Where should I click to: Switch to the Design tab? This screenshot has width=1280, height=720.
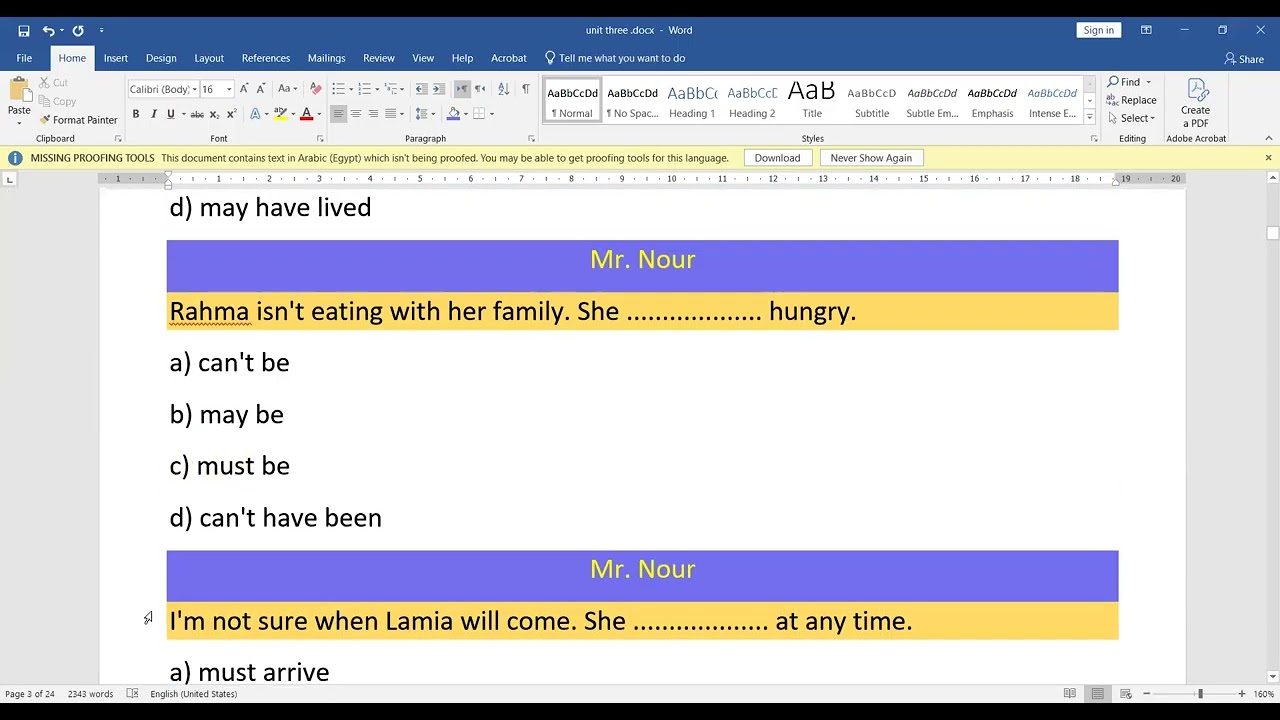tap(161, 58)
